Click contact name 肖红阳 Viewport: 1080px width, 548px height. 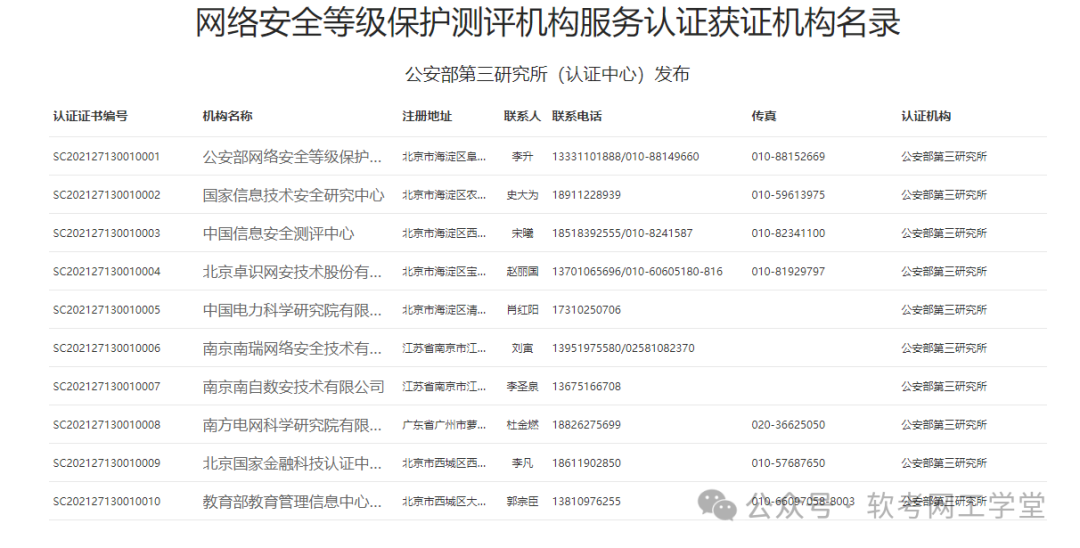[x=522, y=310]
